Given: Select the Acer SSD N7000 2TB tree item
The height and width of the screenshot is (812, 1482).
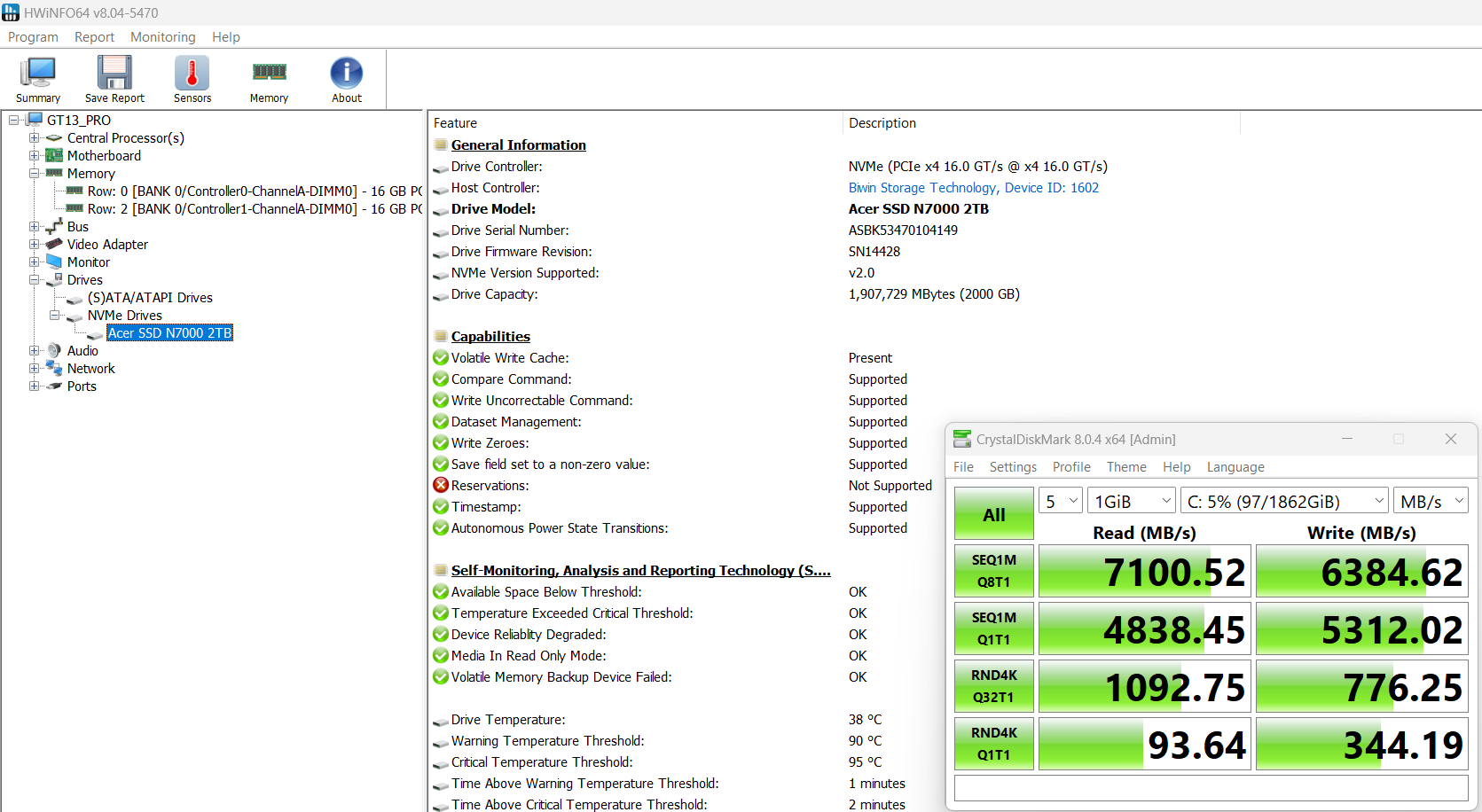Looking at the screenshot, I should coord(169,332).
